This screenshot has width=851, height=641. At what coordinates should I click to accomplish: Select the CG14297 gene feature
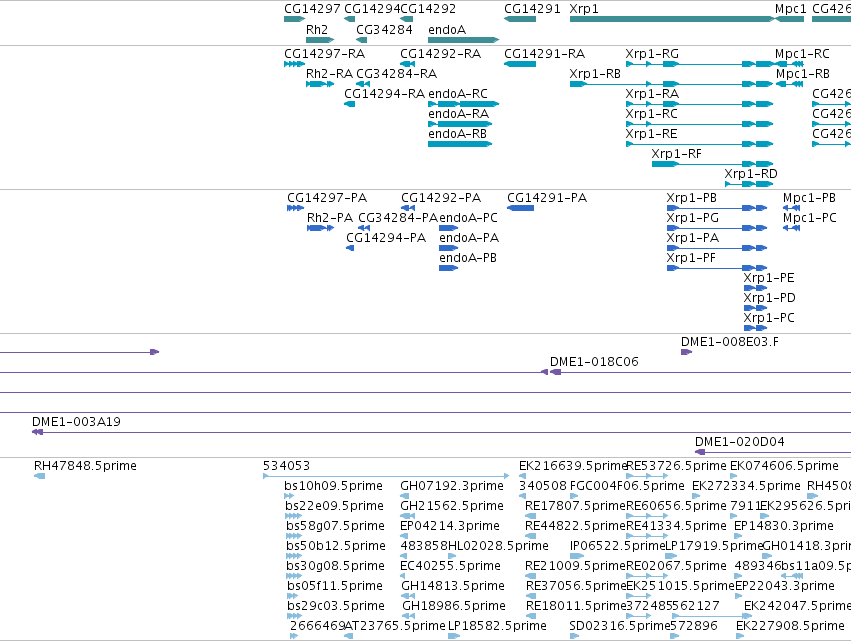point(294,19)
